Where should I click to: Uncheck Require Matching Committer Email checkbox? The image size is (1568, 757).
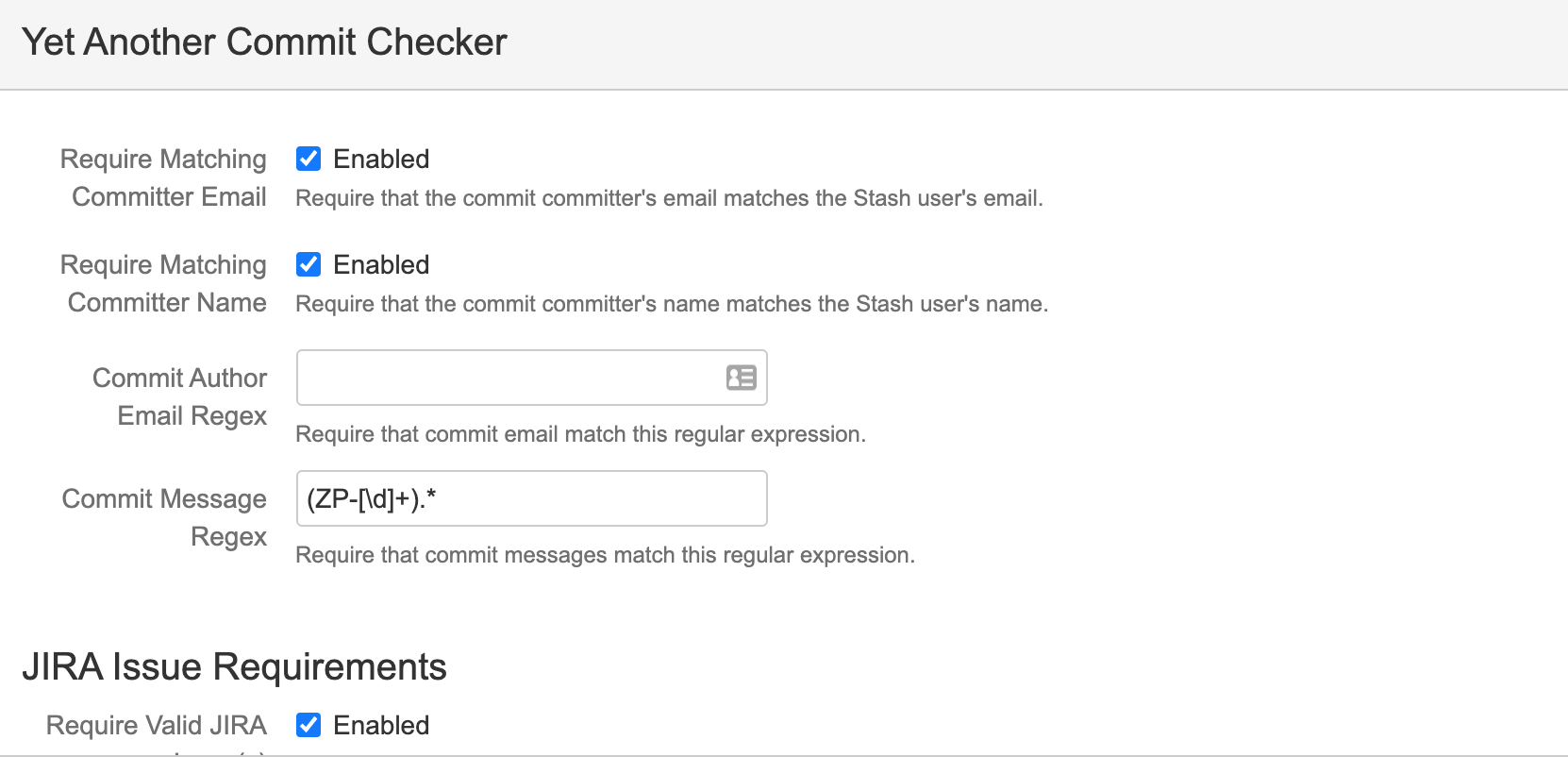point(309,159)
